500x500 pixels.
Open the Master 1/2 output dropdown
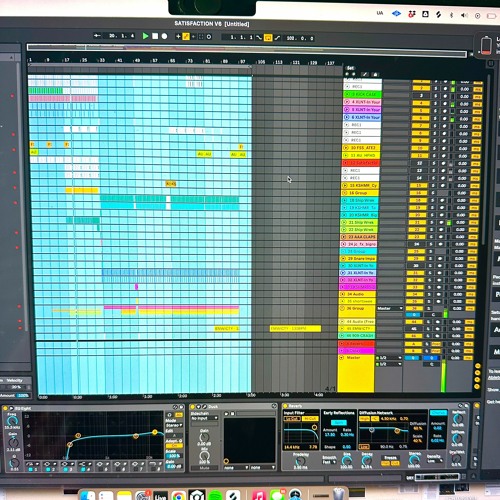point(389,364)
